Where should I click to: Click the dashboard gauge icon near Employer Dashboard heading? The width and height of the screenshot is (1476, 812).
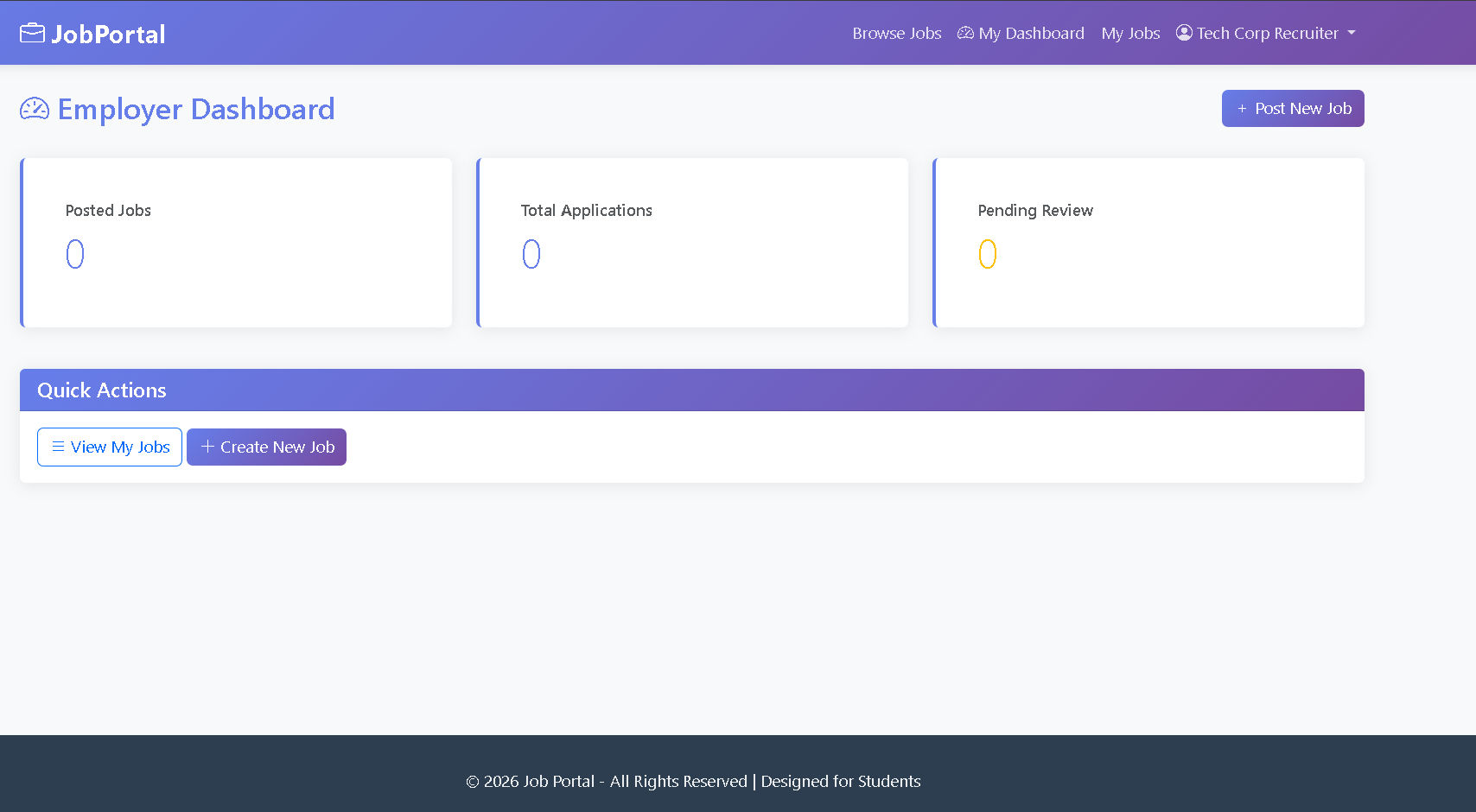tap(35, 109)
